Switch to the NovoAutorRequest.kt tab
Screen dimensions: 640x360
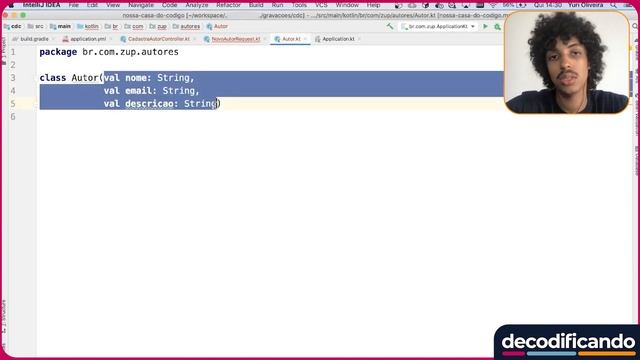pyautogui.click(x=235, y=39)
